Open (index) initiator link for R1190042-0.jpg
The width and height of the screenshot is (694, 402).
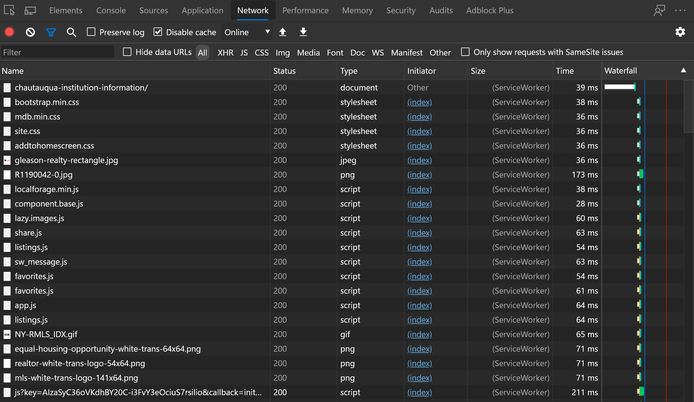coord(420,175)
